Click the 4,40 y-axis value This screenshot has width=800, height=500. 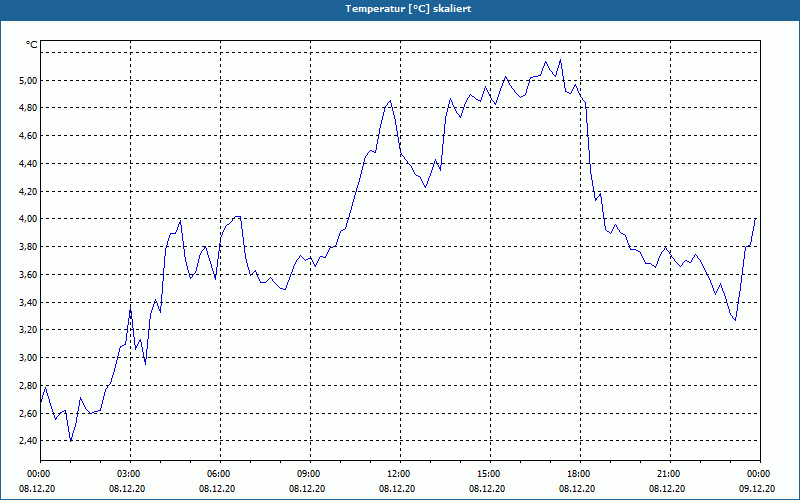coord(29,164)
